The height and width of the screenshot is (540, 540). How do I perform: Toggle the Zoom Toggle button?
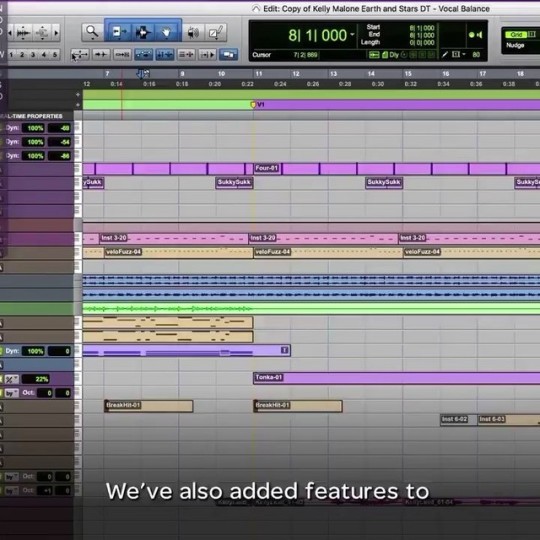click(x=80, y=54)
